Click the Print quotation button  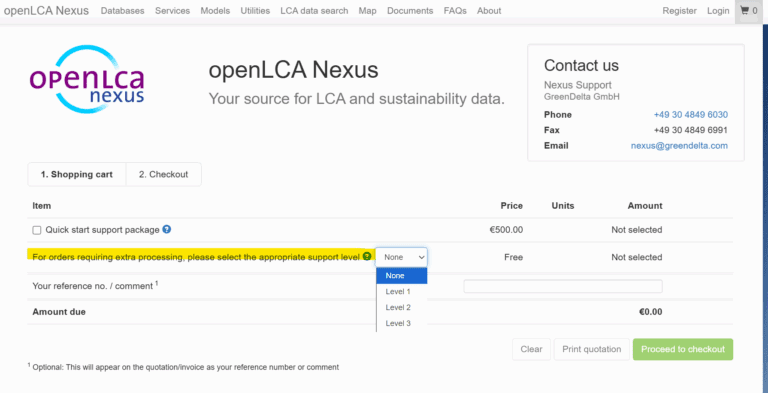(x=592, y=349)
